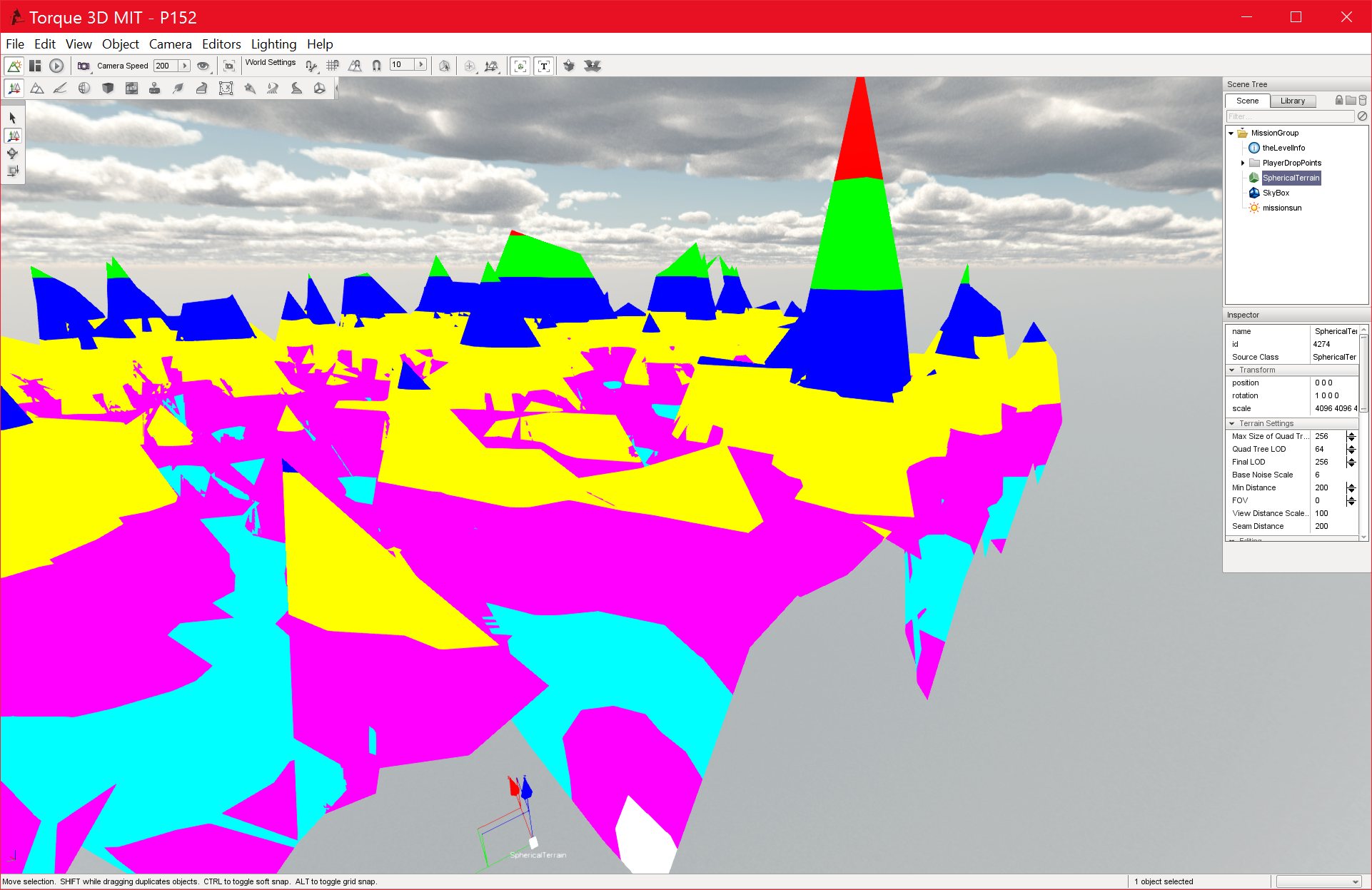Open Camera Speed slider arrow
This screenshot has width=1372, height=890.
point(184,66)
